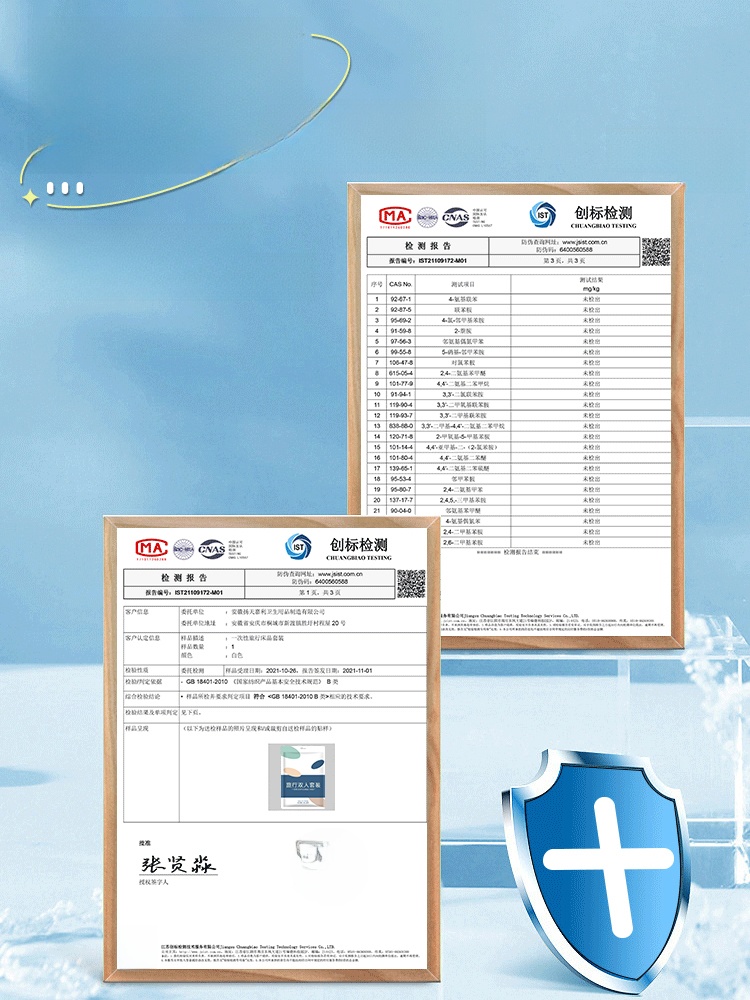Click the 授权签字人 label under signature
This screenshot has height=1000, width=750.
154,883
